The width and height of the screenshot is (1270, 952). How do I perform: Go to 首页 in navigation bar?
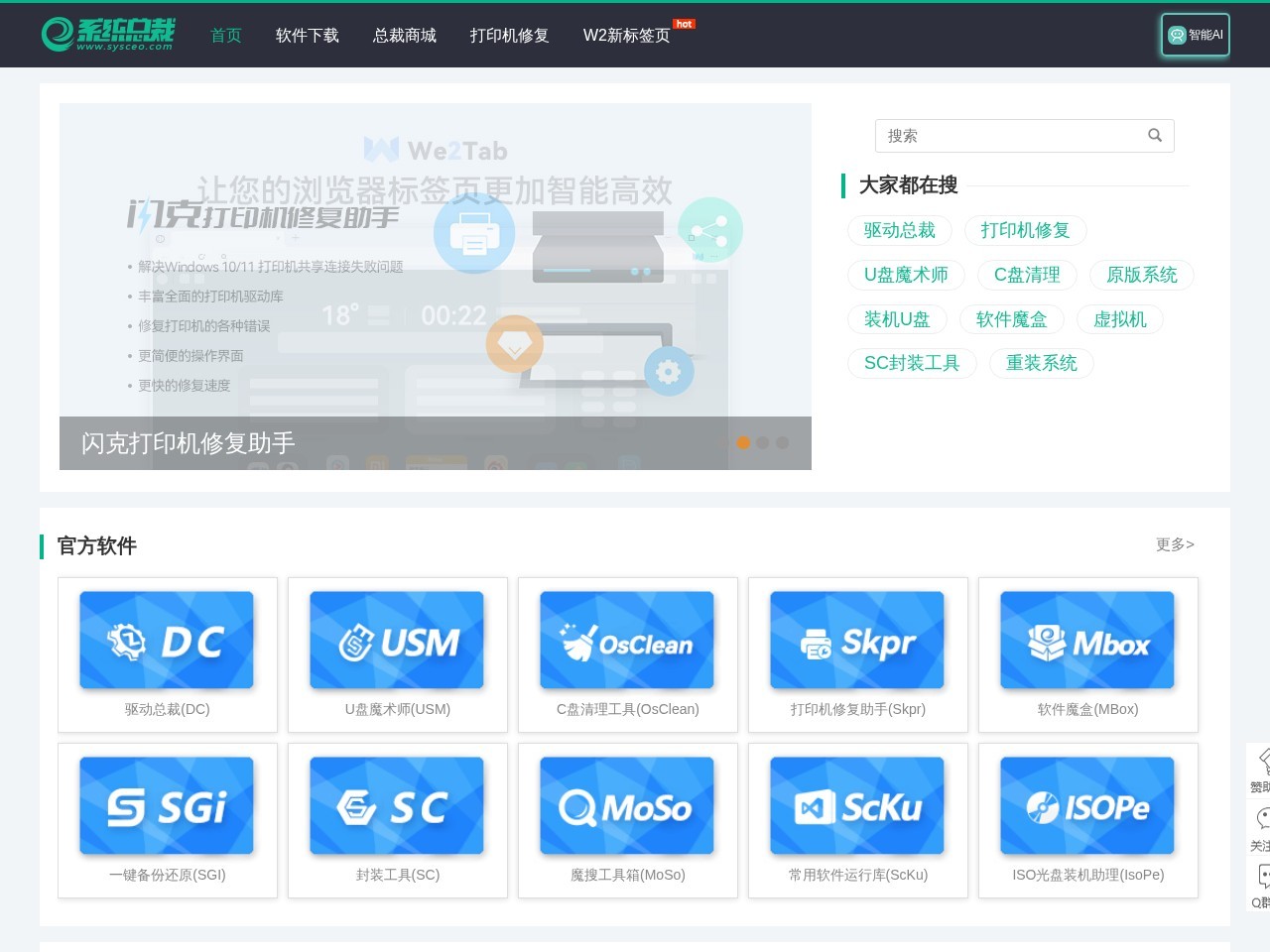[x=226, y=35]
